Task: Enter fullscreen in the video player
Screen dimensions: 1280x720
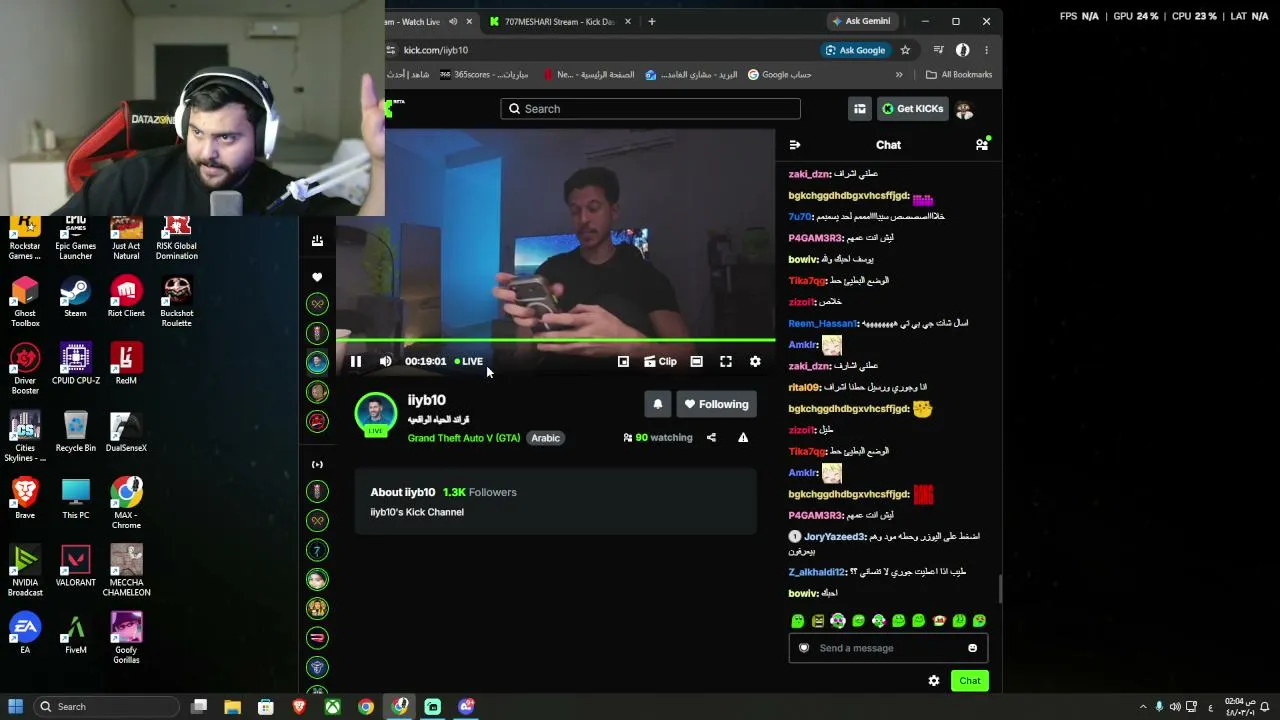Action: 726,362
